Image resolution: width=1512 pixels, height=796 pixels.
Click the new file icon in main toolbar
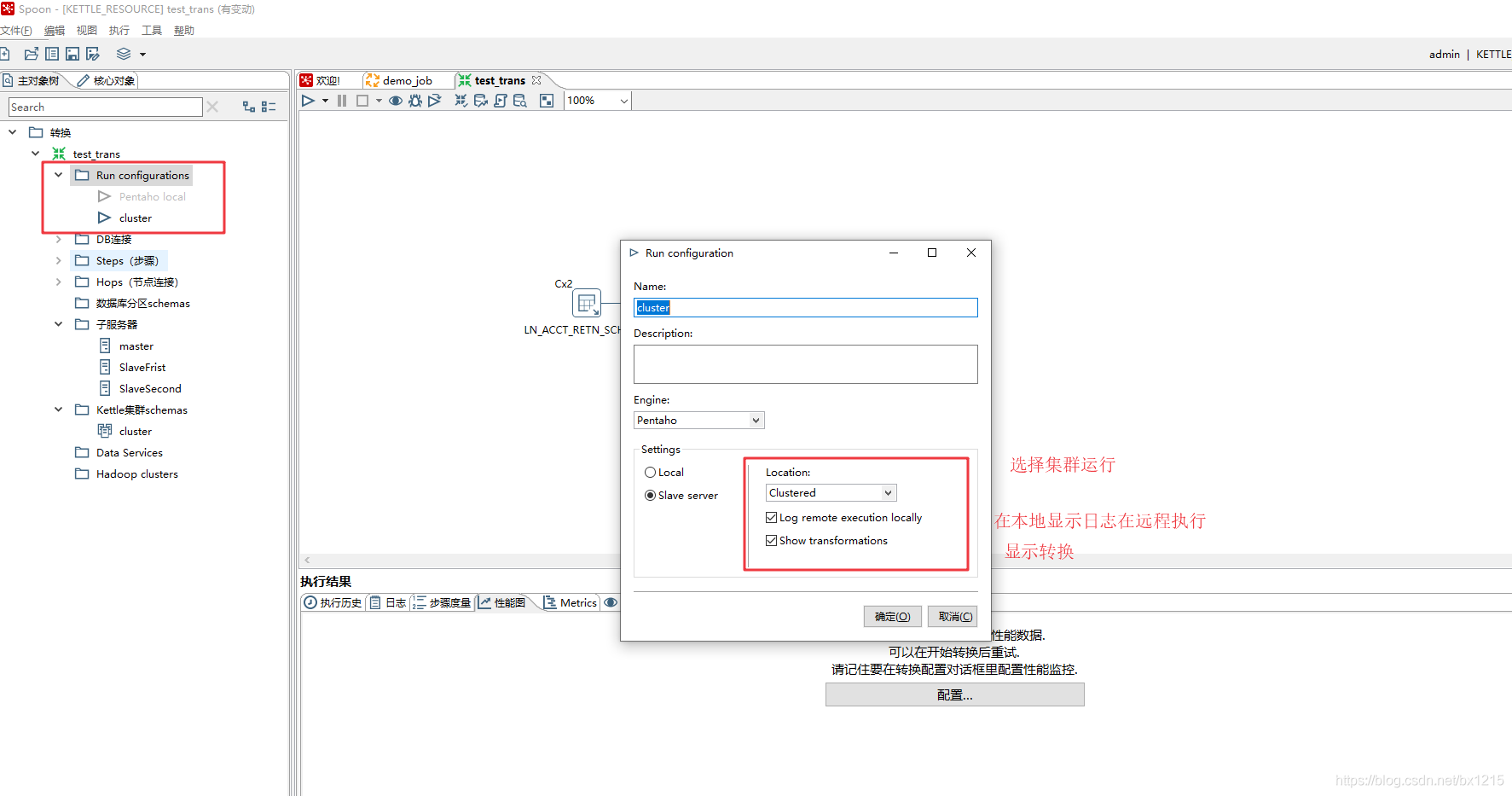click(x=4, y=54)
